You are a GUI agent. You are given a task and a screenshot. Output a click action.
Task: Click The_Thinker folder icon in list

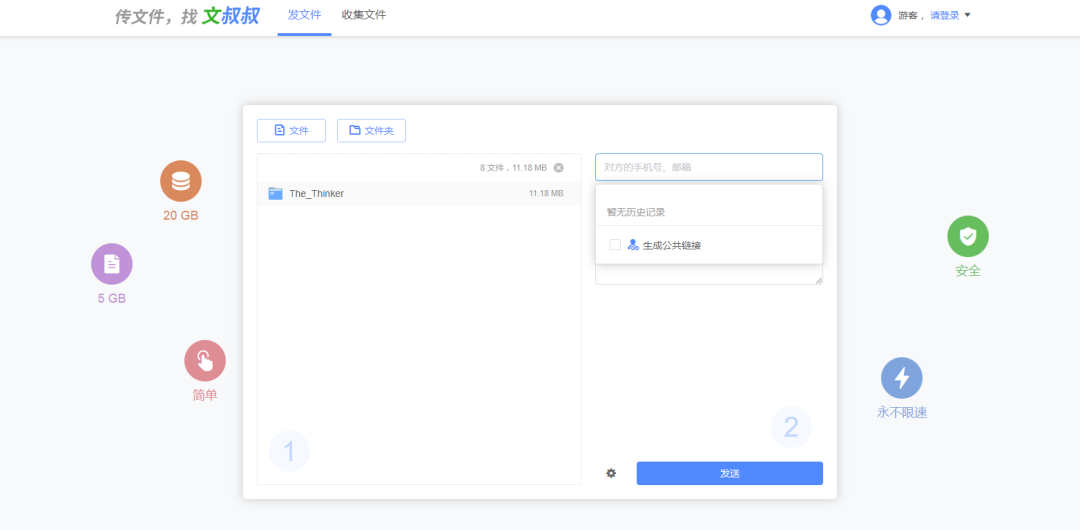275,194
